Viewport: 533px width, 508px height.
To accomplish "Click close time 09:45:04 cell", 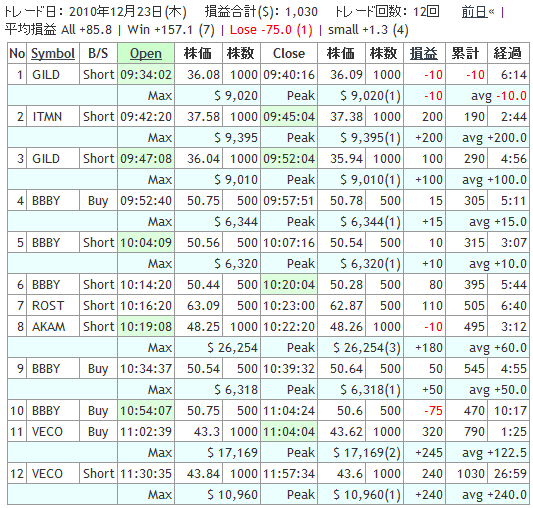I will pyautogui.click(x=289, y=117).
